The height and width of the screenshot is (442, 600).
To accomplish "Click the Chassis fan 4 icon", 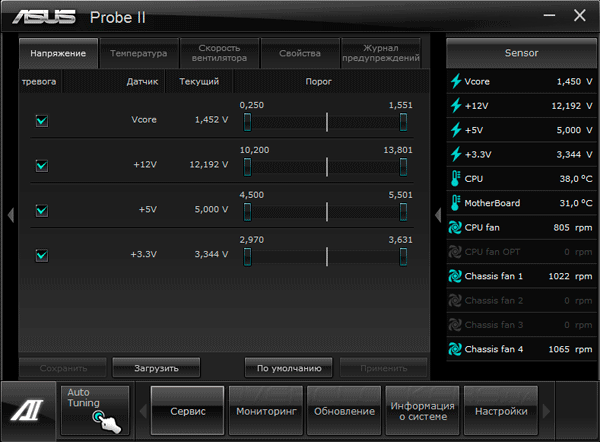I will pyautogui.click(x=455, y=349).
